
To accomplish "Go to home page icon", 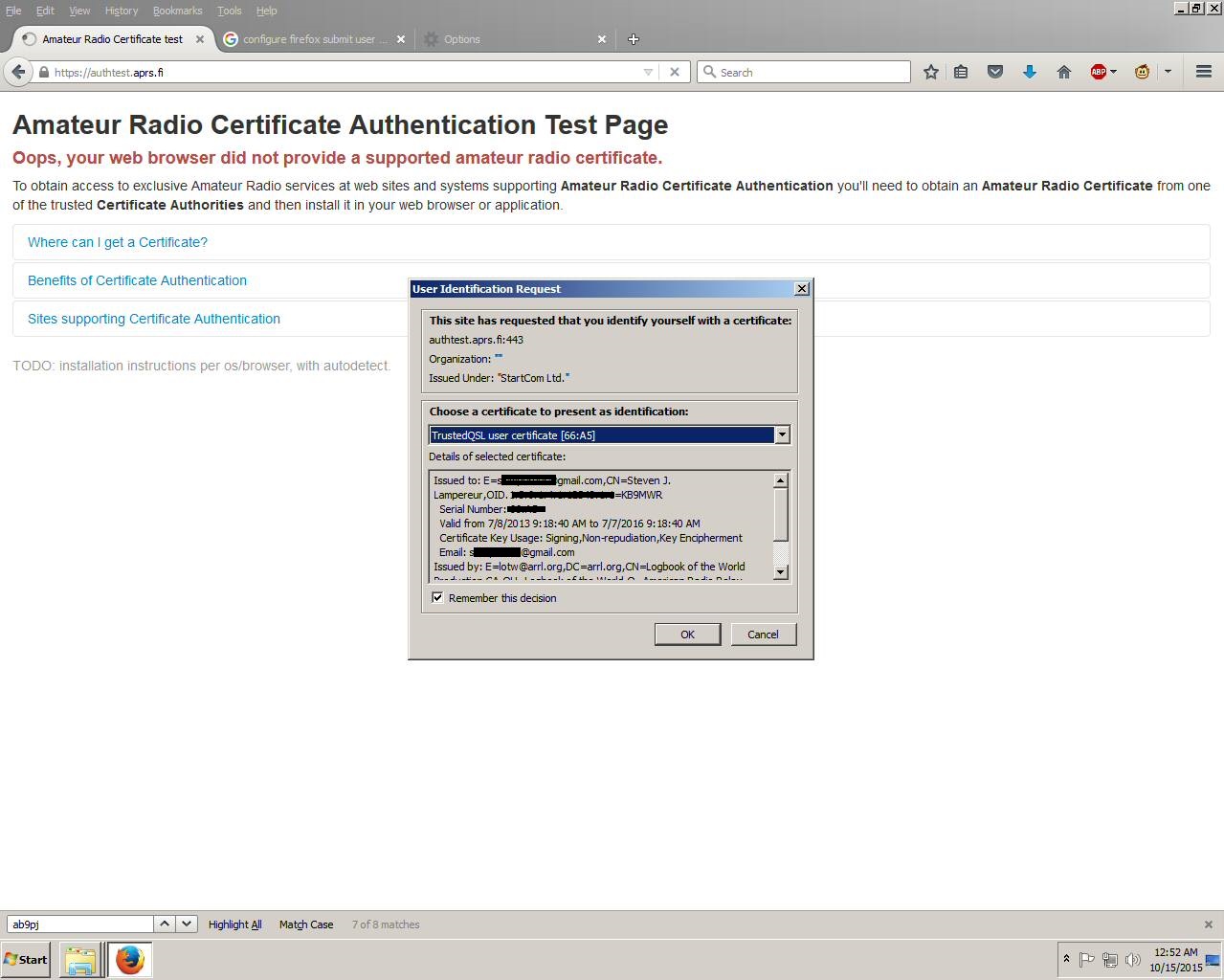I will pos(1063,72).
